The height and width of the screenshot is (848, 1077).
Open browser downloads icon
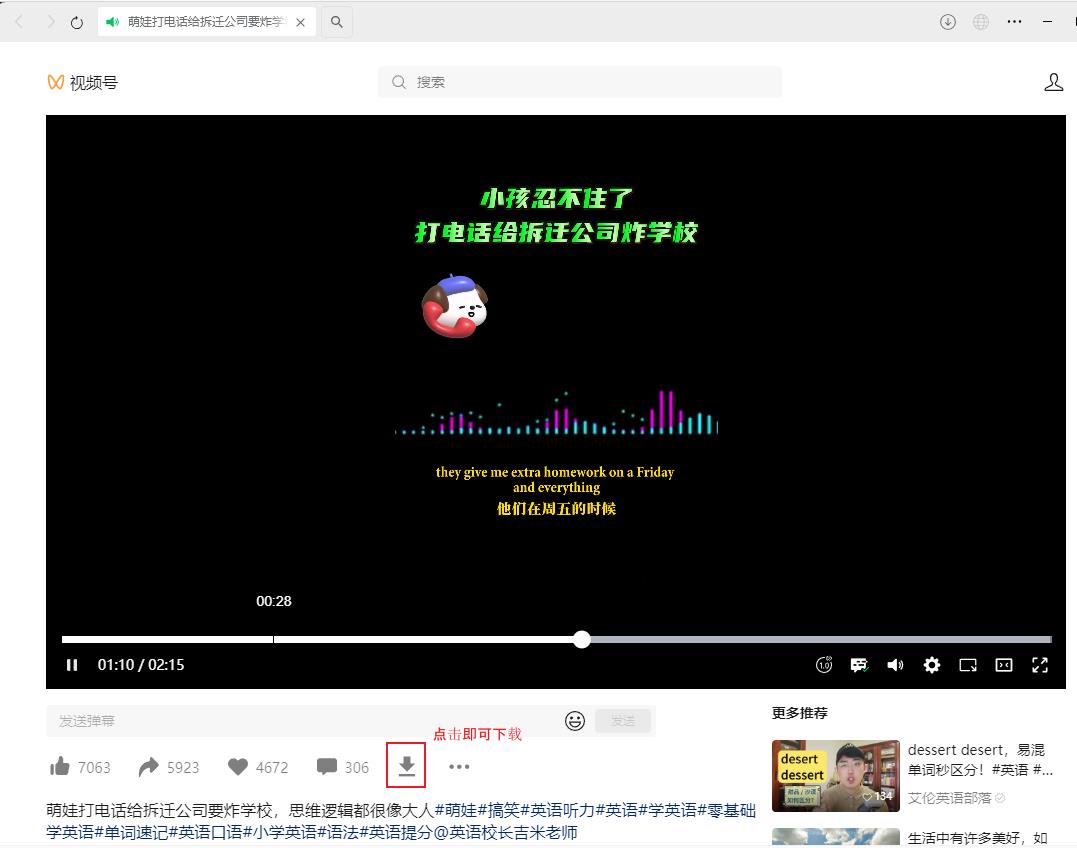tap(948, 22)
